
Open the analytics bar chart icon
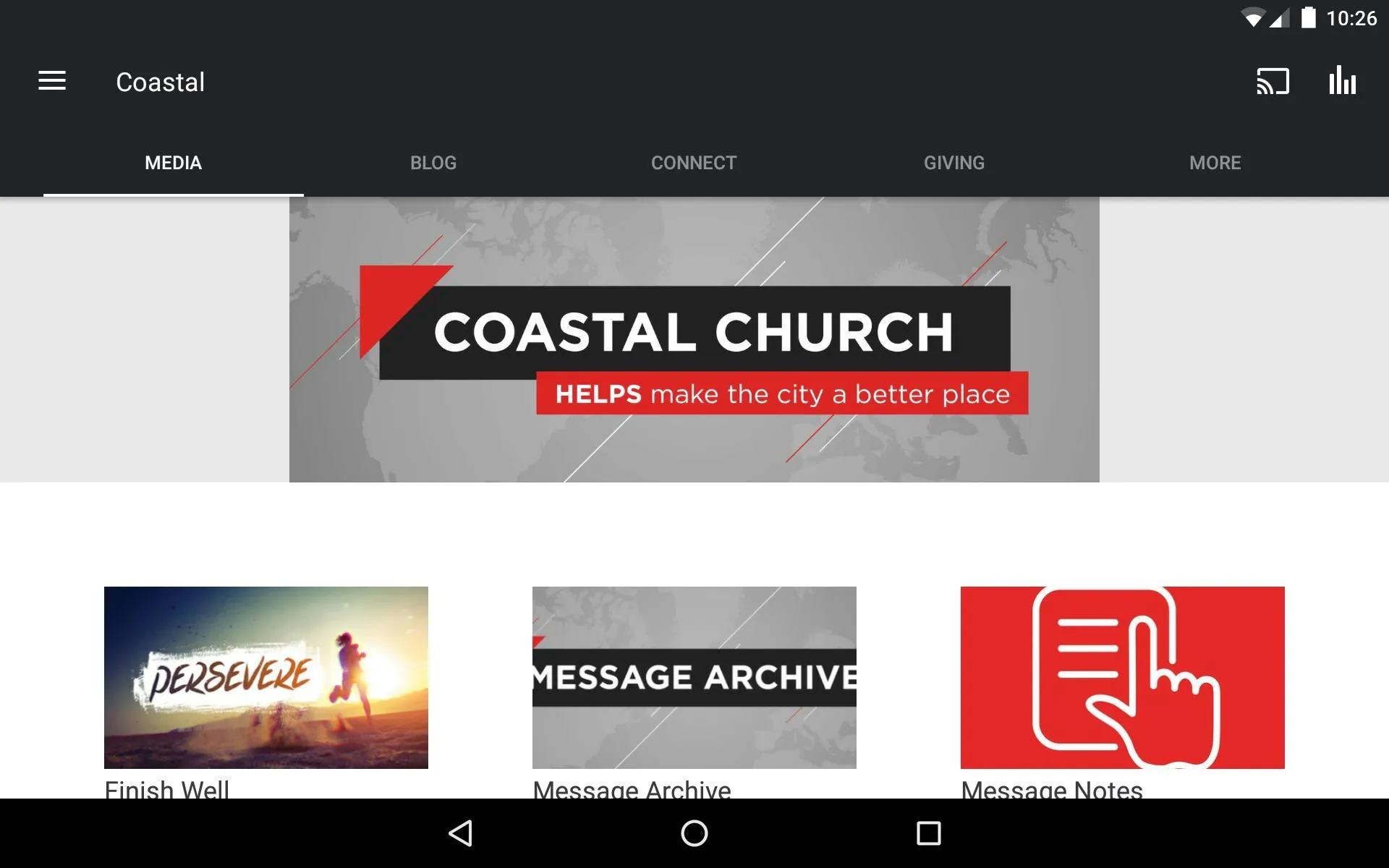(1343, 82)
